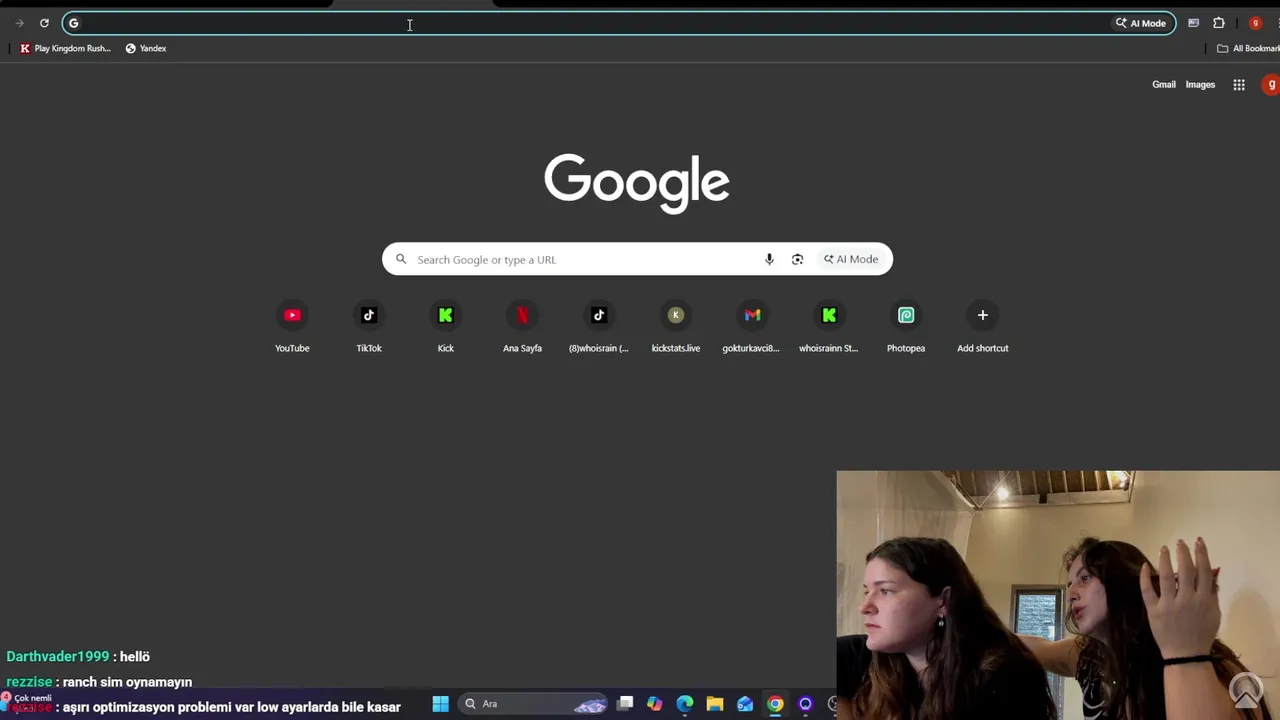Open the whoisrainn St... Kick shortcut
The image size is (1280, 720).
(x=829, y=328)
